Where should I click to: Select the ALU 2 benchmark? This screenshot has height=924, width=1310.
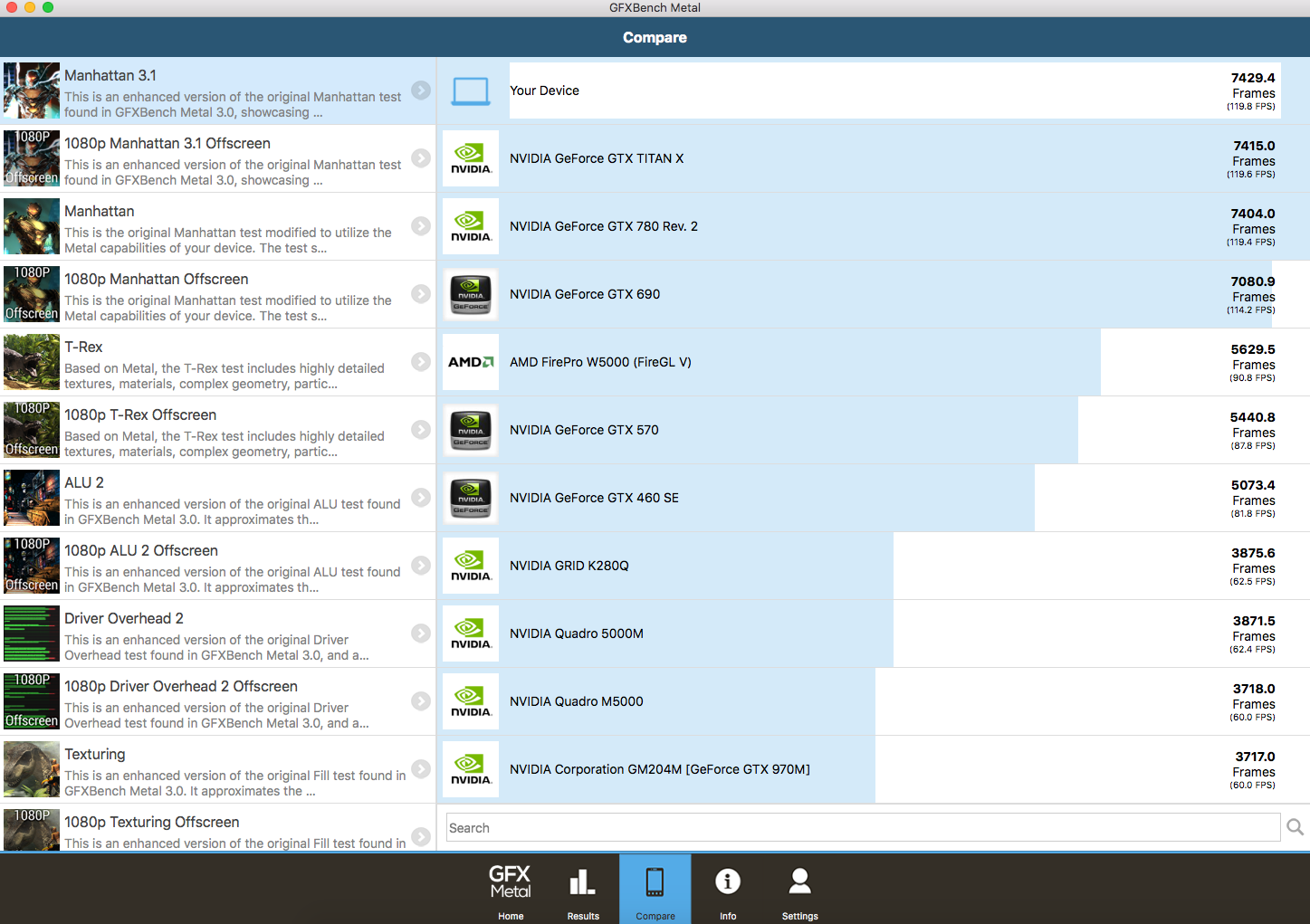(217, 498)
